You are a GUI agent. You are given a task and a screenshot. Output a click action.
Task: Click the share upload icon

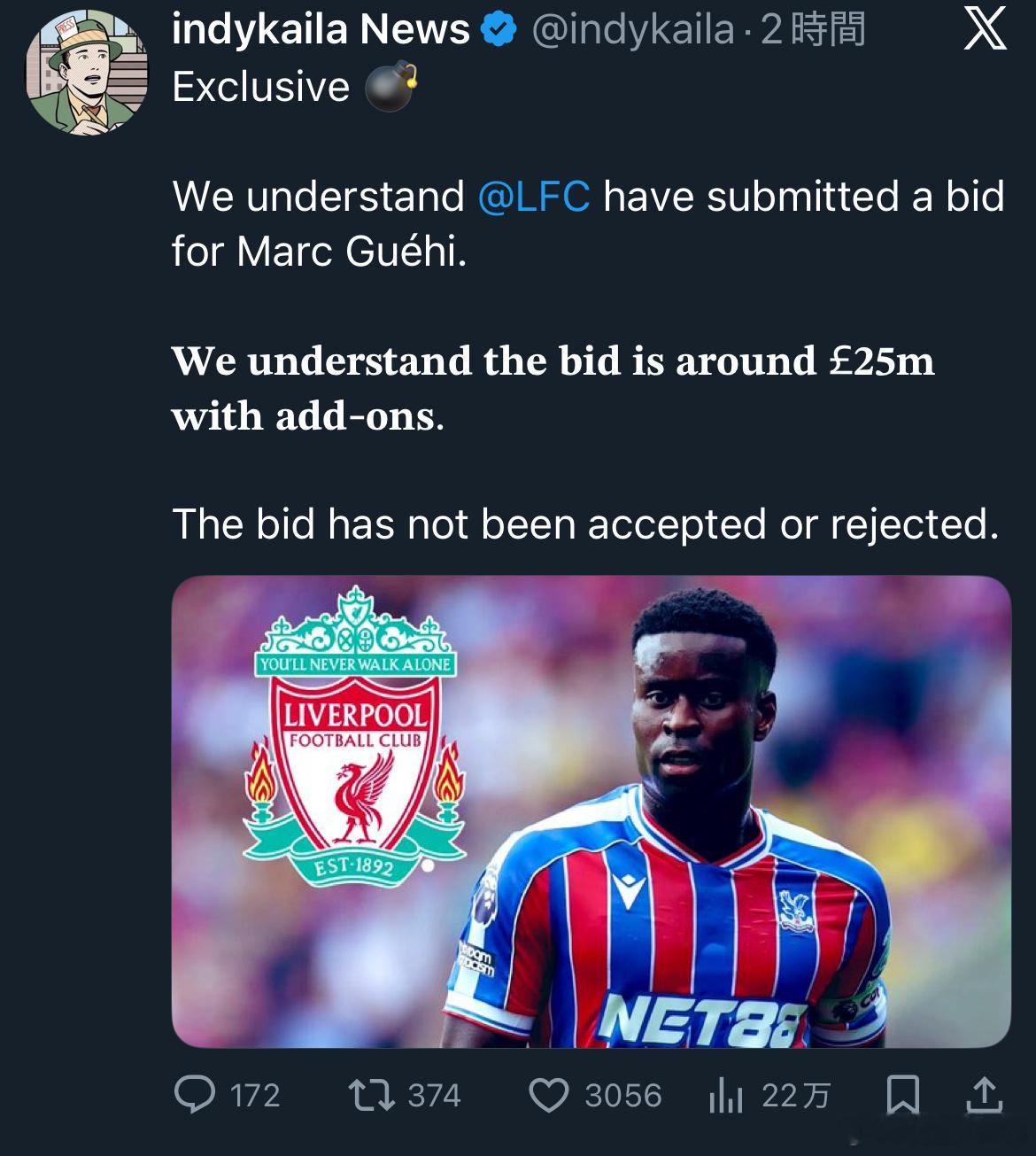pyautogui.click(x=983, y=1095)
